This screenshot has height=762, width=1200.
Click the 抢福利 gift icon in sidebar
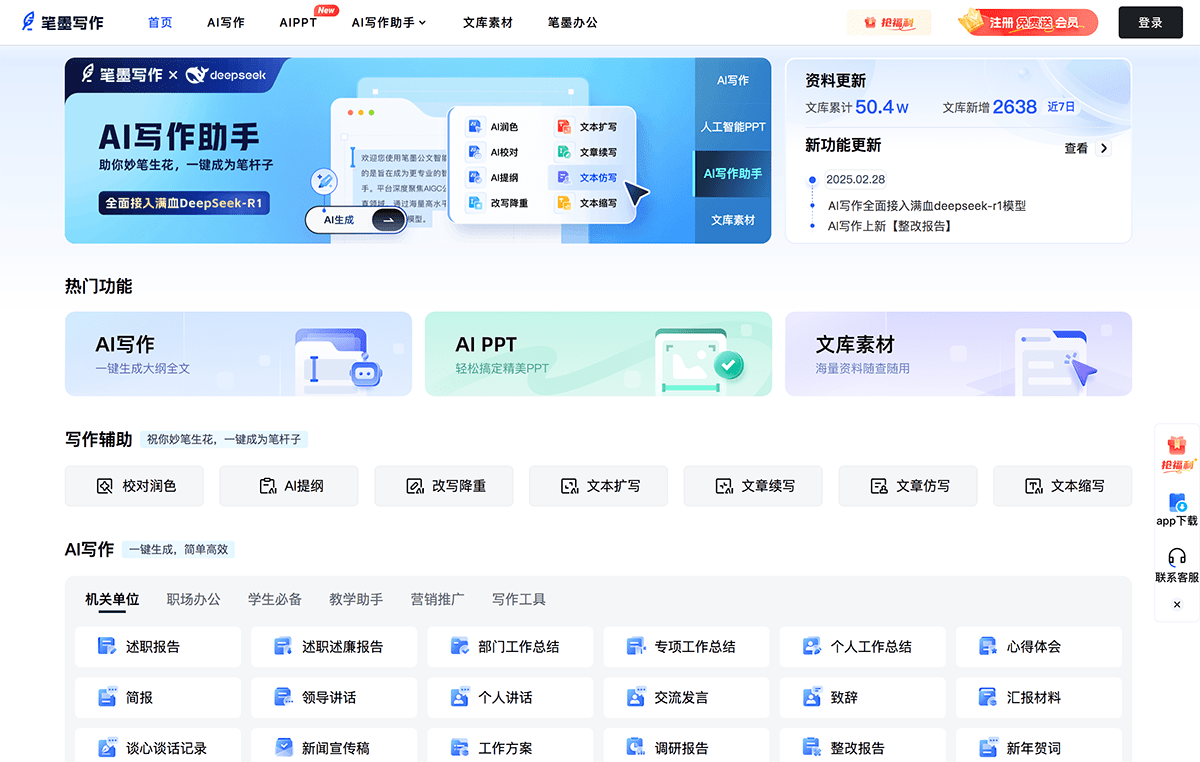coord(1176,446)
